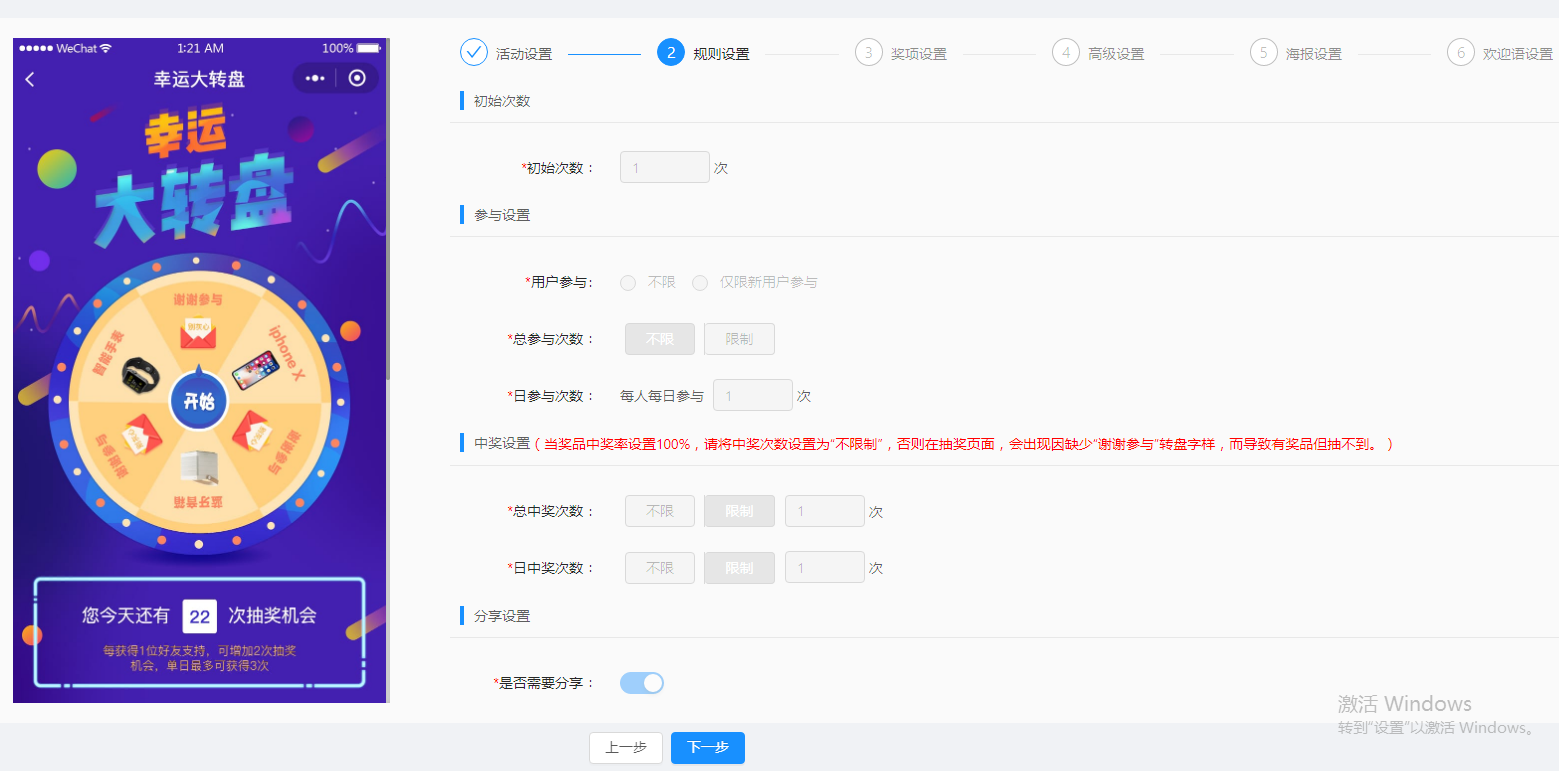Click the smartwatch prize image on wheel

(x=141, y=375)
